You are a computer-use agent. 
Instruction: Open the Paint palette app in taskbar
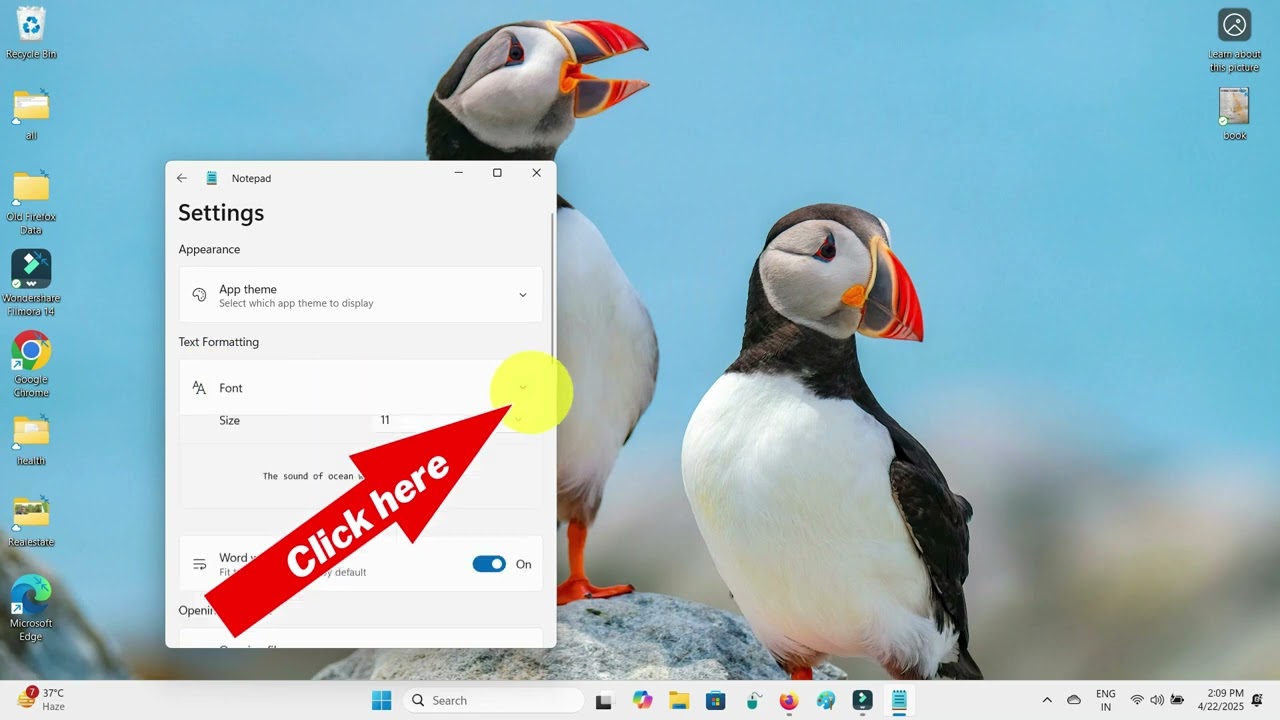[x=826, y=700]
